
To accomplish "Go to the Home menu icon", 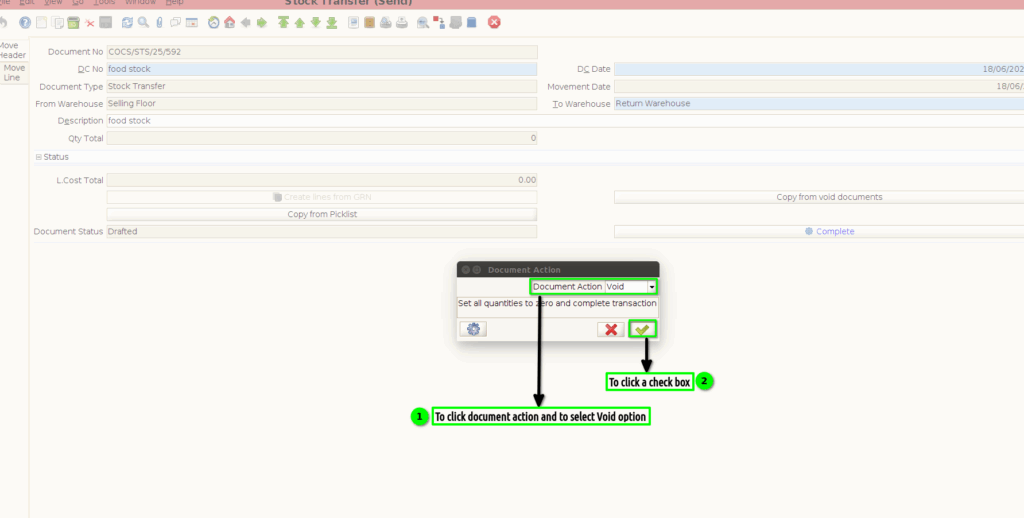I will click(x=229, y=23).
